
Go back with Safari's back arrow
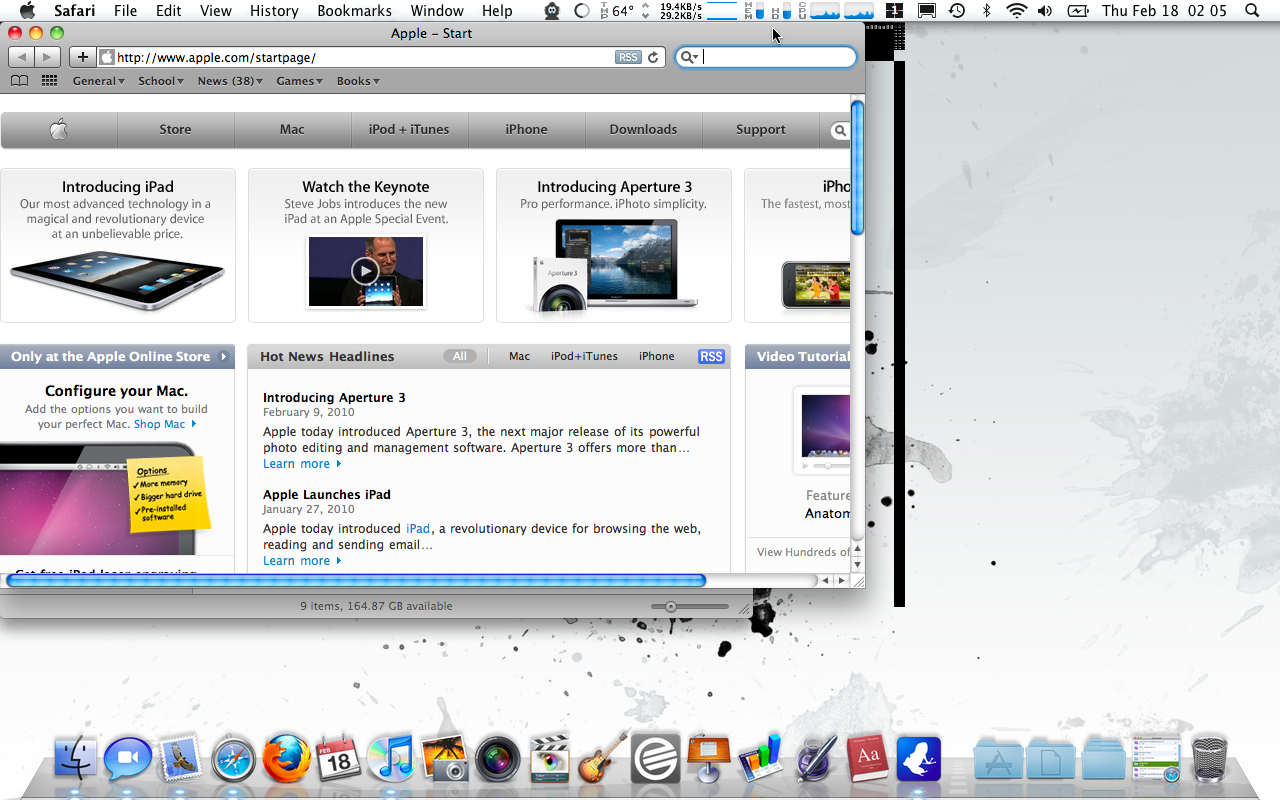[x=22, y=57]
